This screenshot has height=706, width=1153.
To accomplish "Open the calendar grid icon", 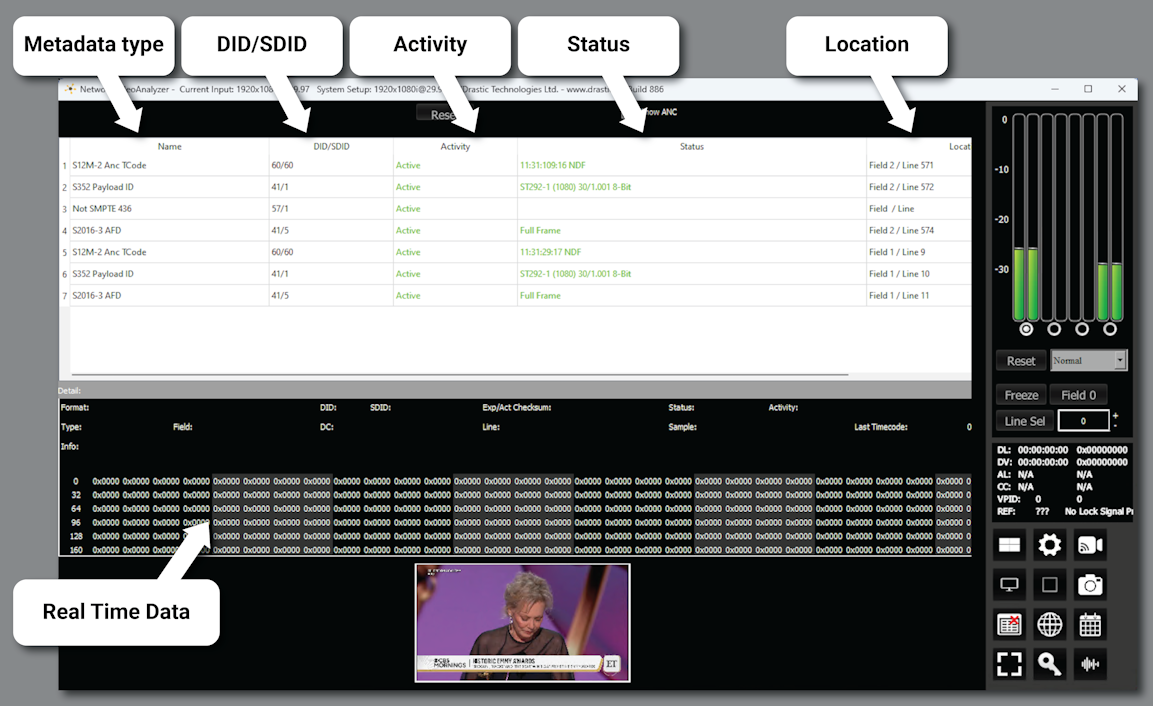I will (1090, 625).
